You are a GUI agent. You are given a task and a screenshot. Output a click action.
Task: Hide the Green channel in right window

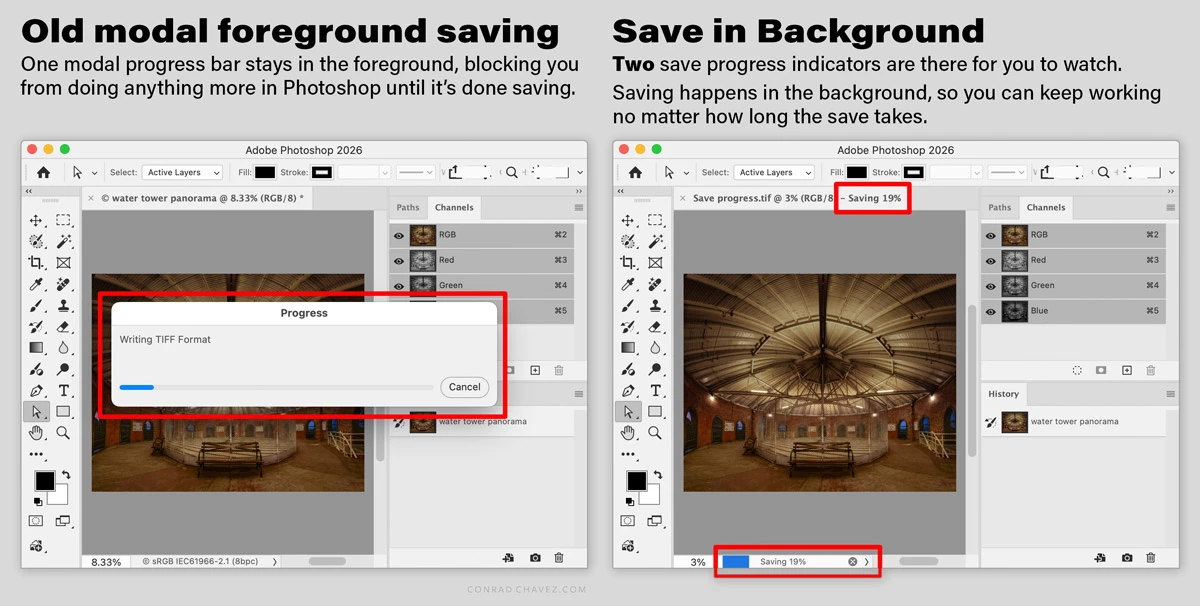[x=991, y=285]
